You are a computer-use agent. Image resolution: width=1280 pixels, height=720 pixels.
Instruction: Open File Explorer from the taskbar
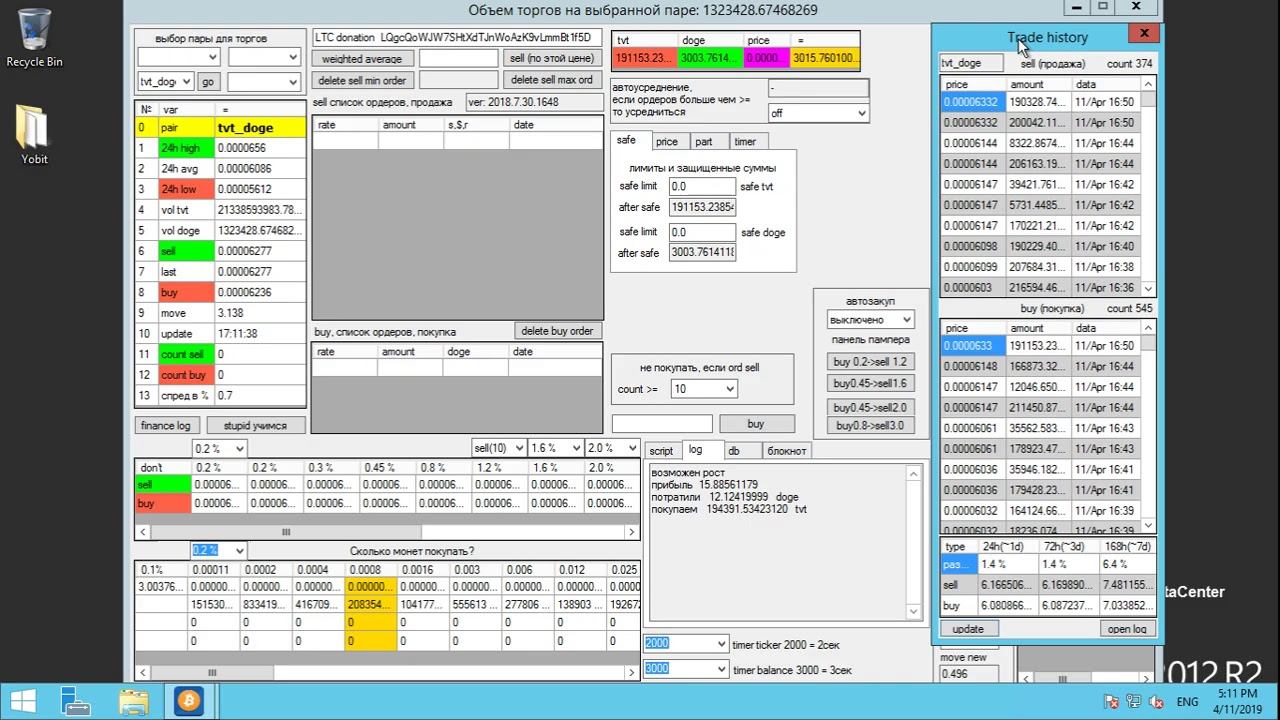[133, 701]
